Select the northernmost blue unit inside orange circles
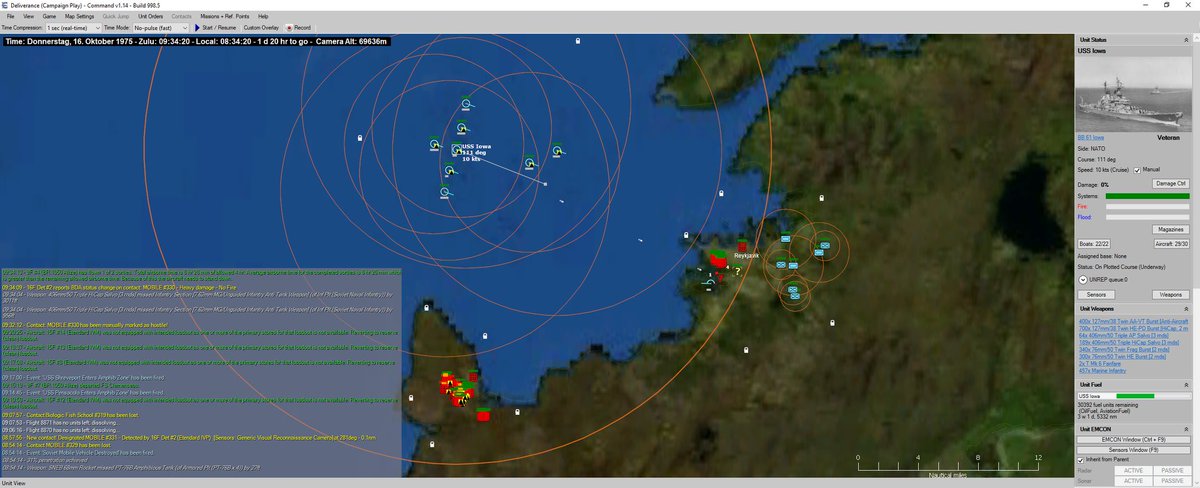1200x488 pixels. [785, 238]
